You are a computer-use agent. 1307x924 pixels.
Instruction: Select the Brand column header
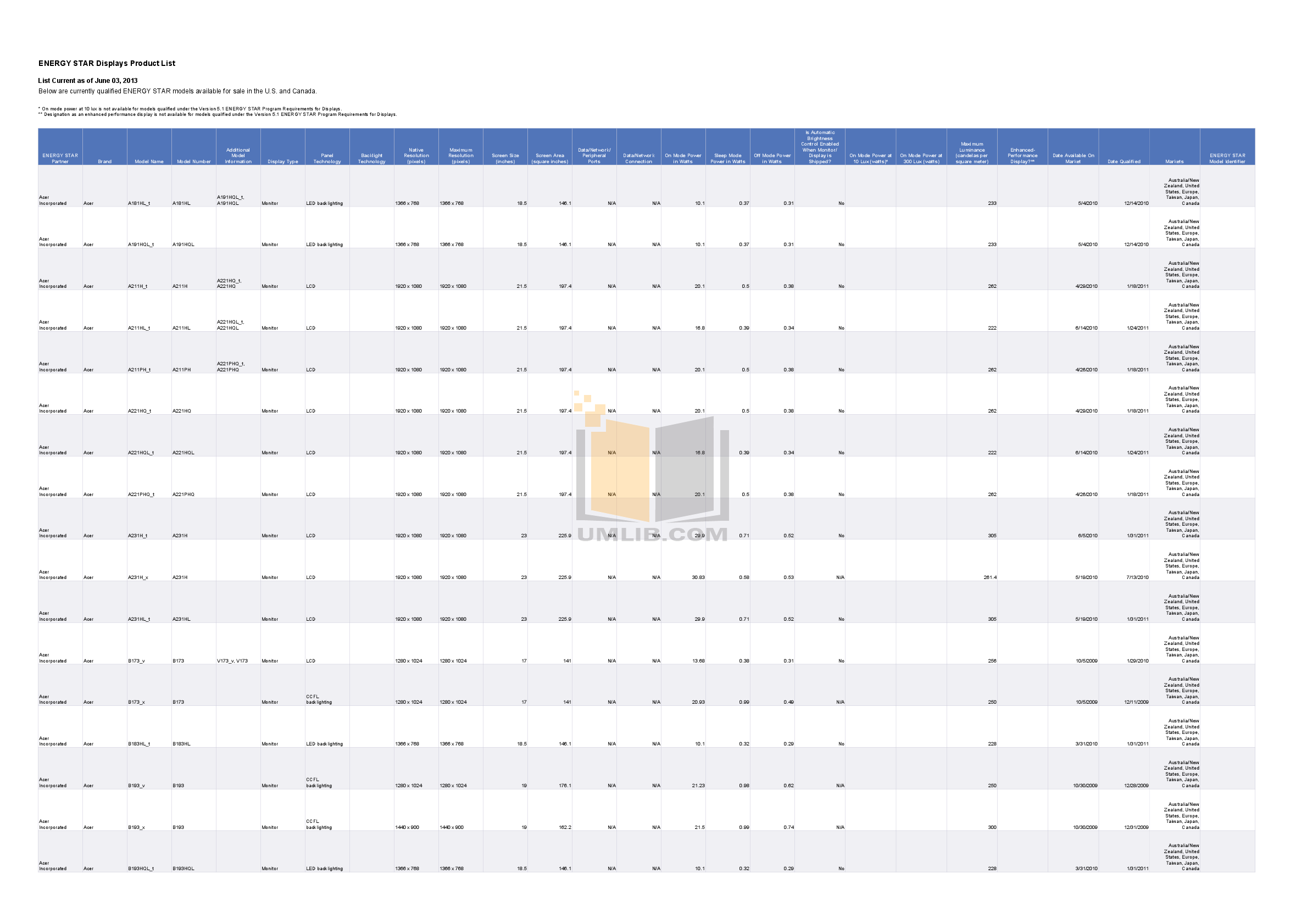[x=105, y=162]
